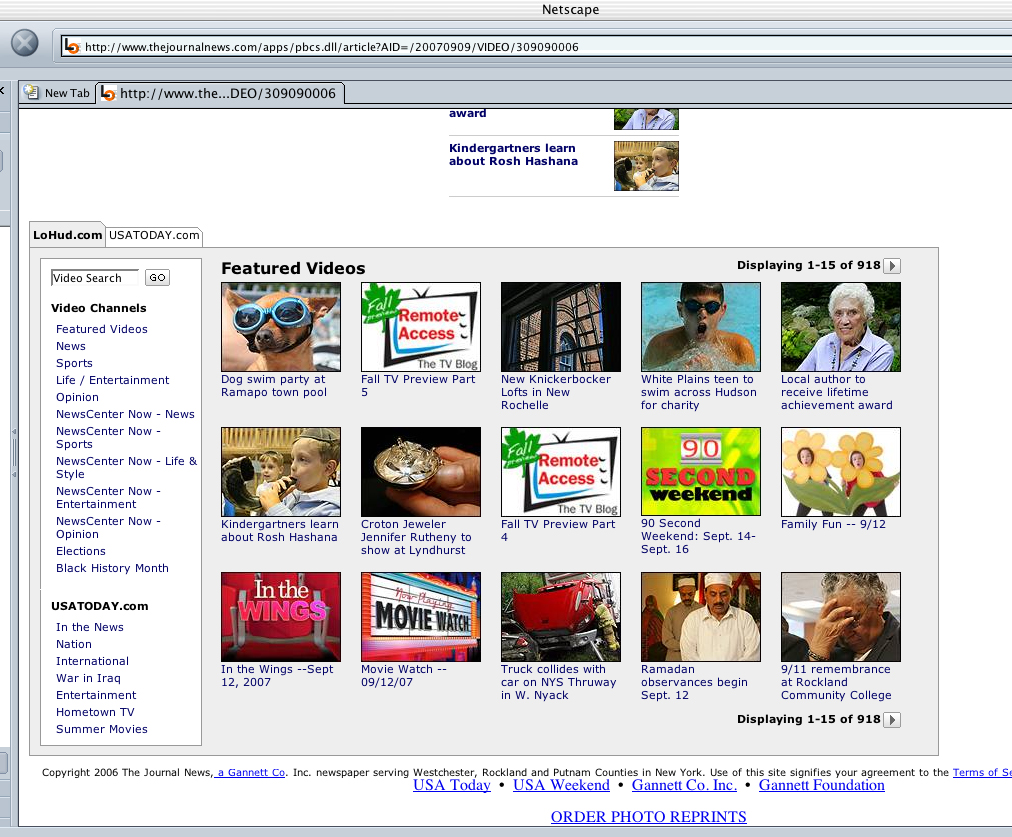1012x837 pixels.
Task: Open USATODAY Entertainment channel link
Action: pyautogui.click(x=96, y=695)
